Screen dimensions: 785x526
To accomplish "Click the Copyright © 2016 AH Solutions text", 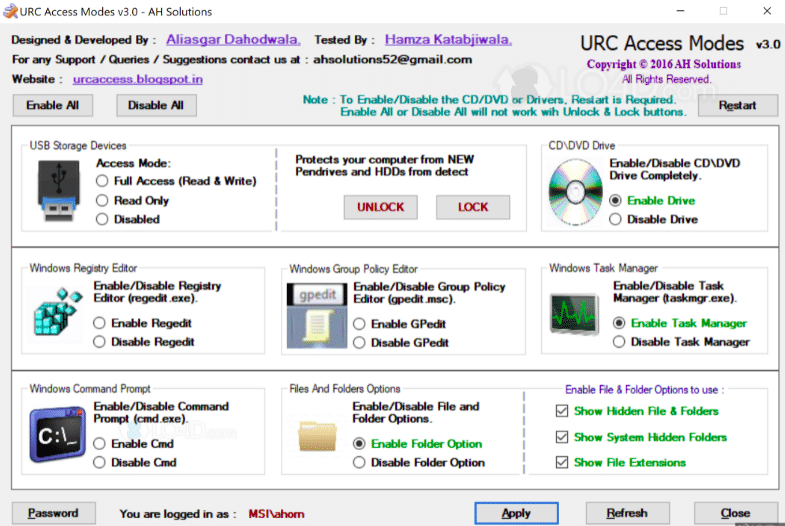I will [x=664, y=64].
